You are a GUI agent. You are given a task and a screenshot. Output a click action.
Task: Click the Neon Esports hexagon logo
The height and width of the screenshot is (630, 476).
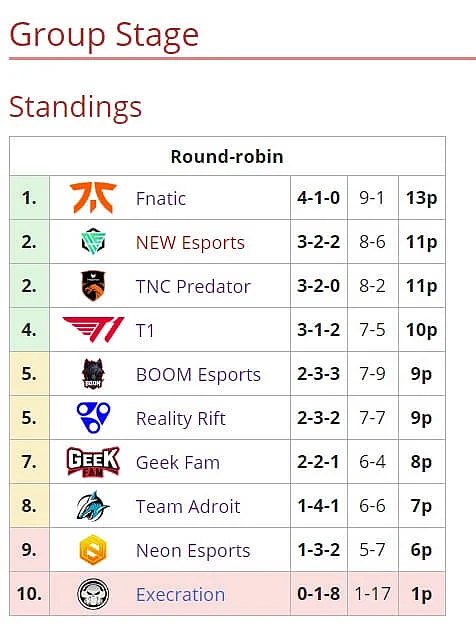click(93, 550)
